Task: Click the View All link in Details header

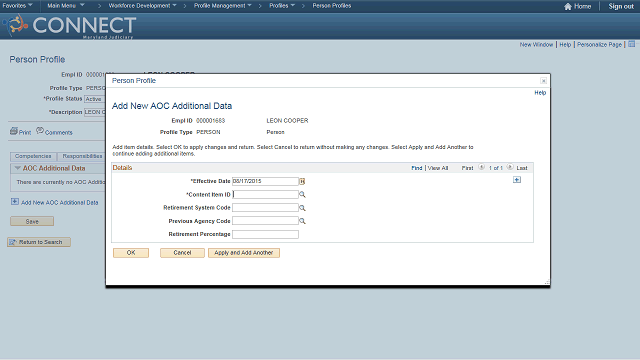Action: pos(438,168)
